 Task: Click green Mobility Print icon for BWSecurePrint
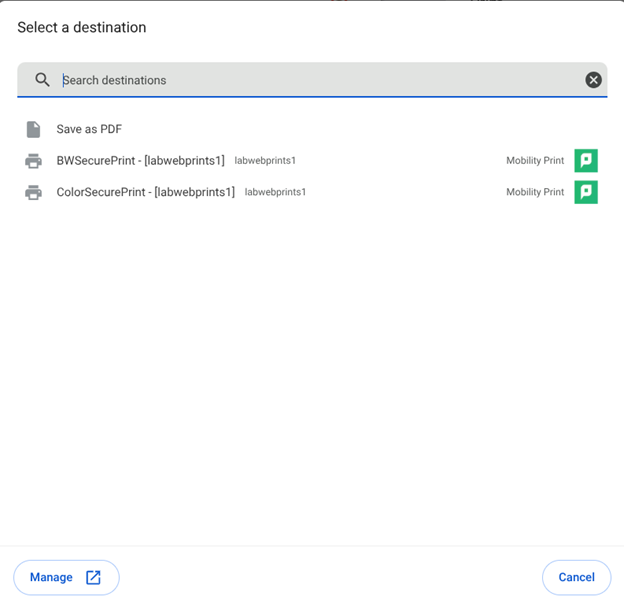(586, 161)
